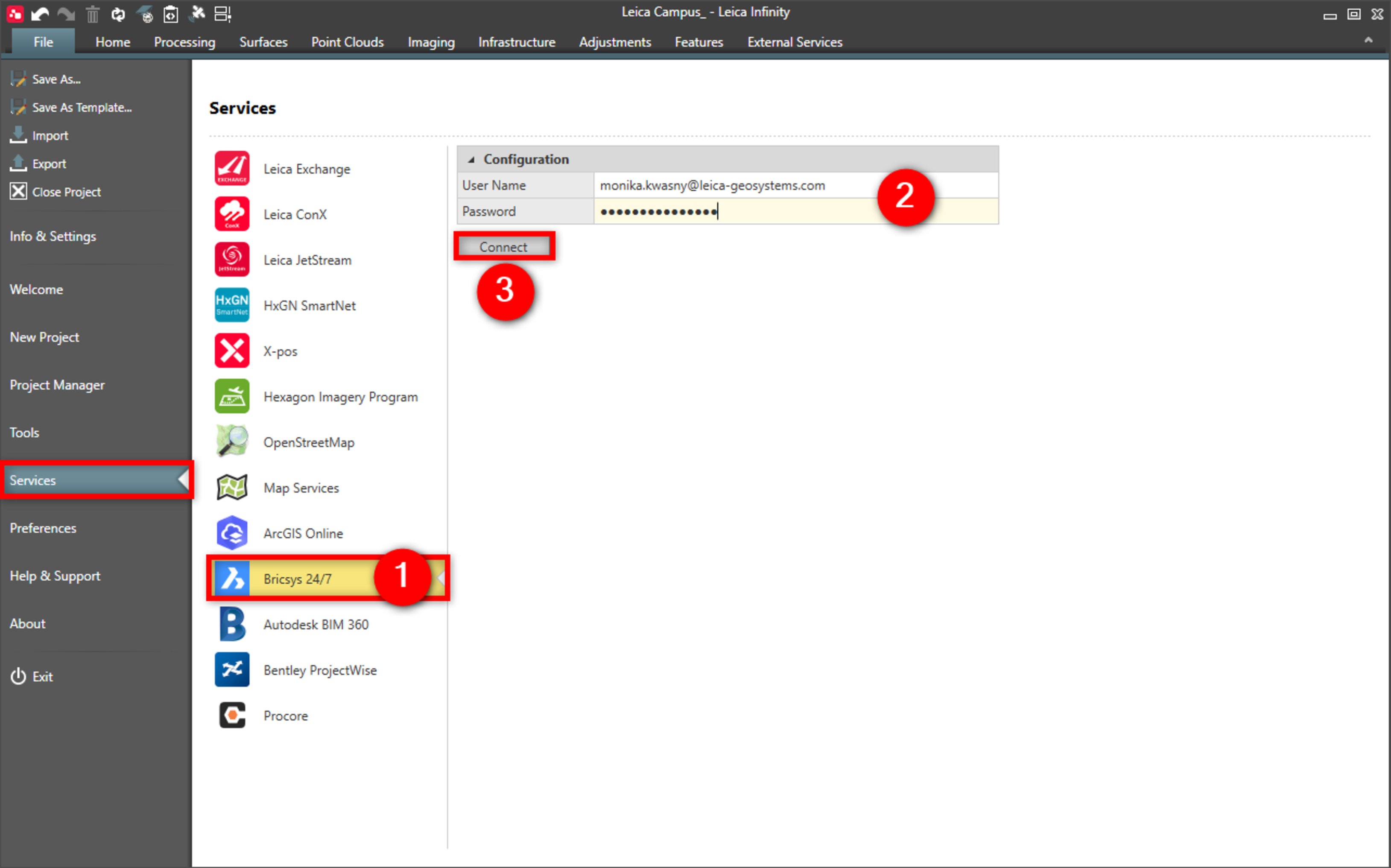
Task: Open Preferences in sidebar
Action: pos(43,528)
